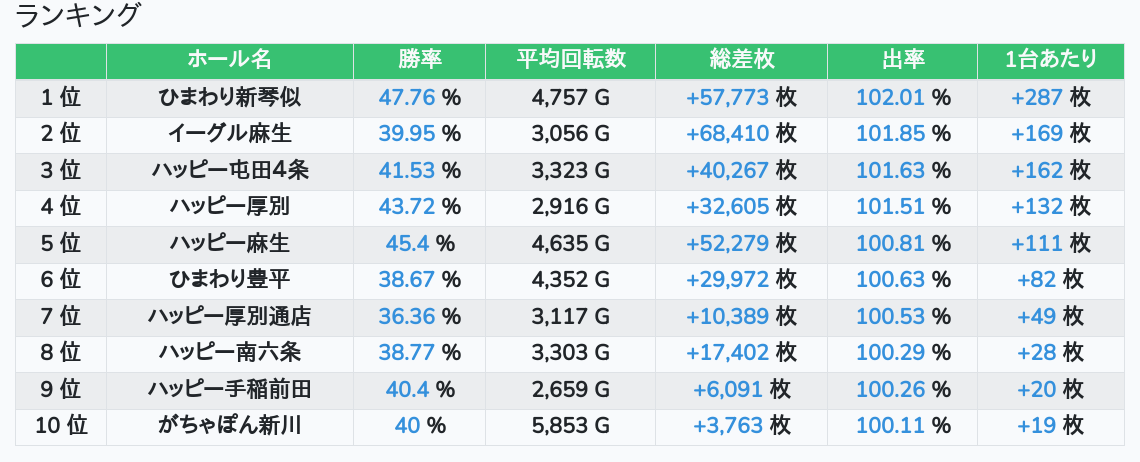The width and height of the screenshot is (1140, 462).
Task: Click the 出率 column header
Action: pyautogui.click(x=903, y=60)
